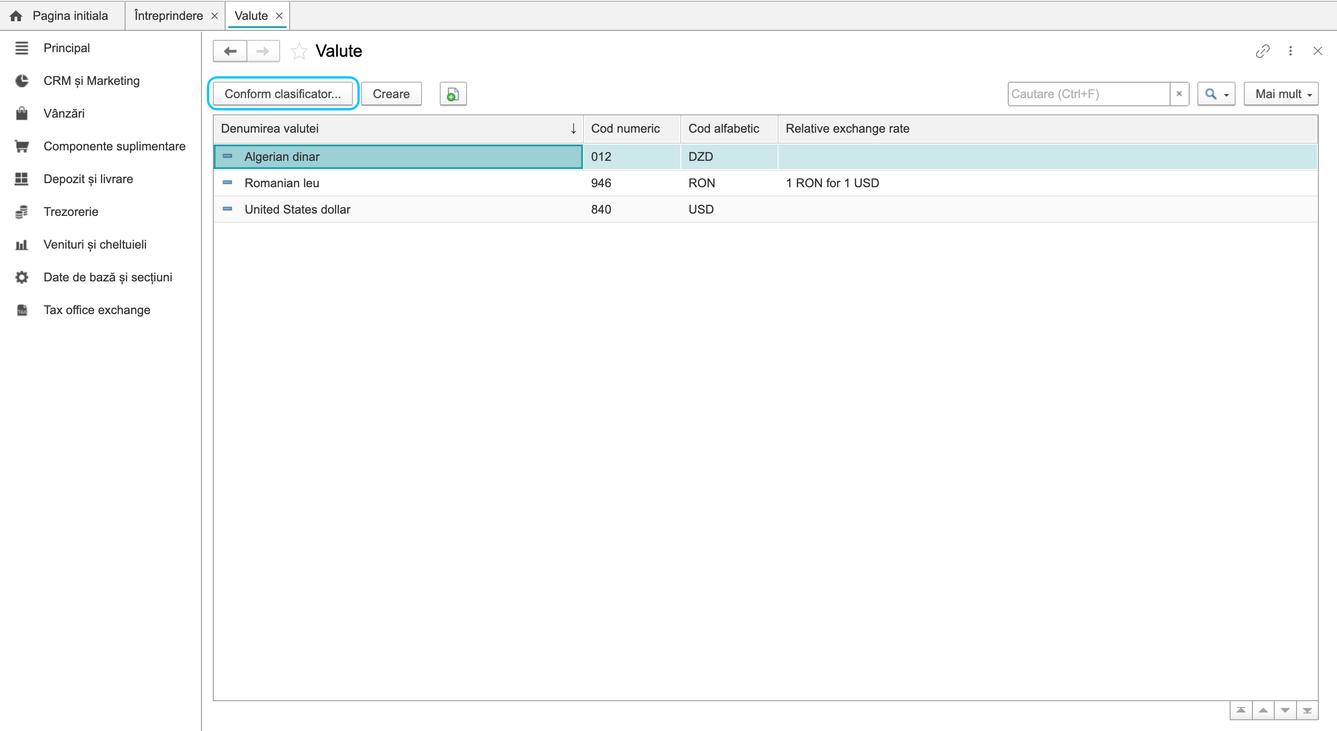The image size is (1337, 731).
Task: Click the Trezorerie coins icon
Action: coord(22,212)
